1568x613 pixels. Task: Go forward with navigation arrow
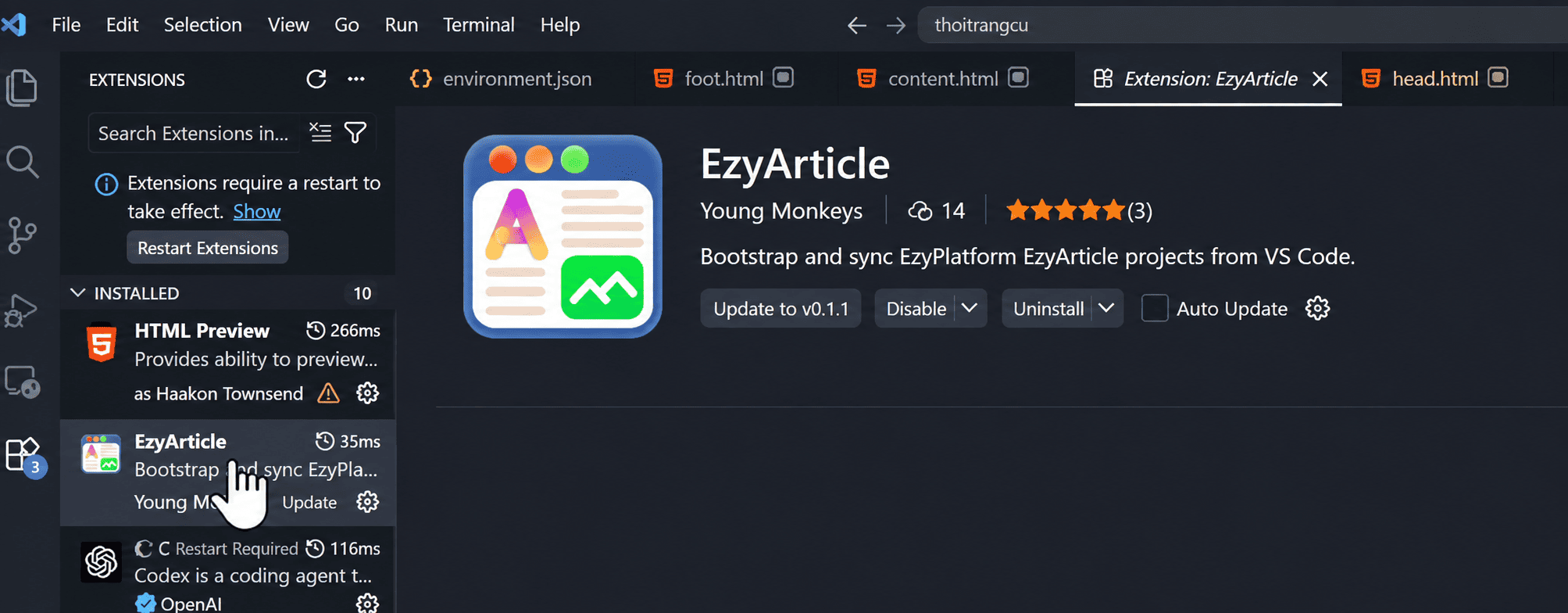[896, 25]
